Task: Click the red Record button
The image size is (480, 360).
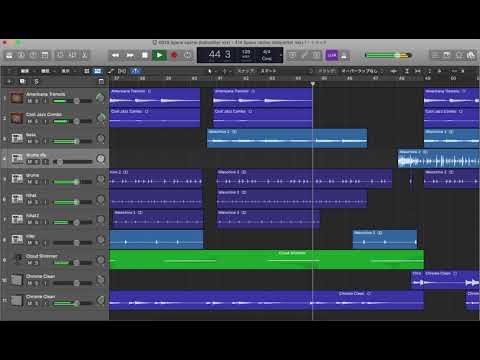Action: (174, 55)
